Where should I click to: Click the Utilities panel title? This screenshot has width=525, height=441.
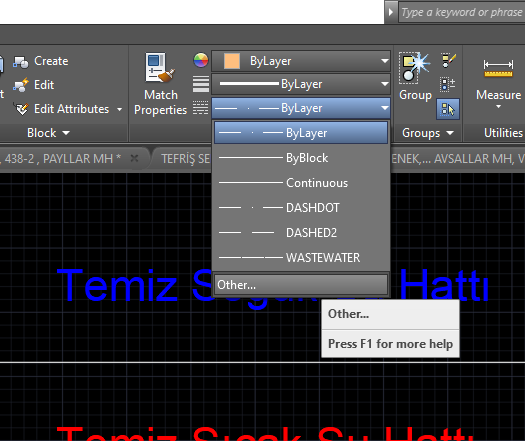[503, 133]
